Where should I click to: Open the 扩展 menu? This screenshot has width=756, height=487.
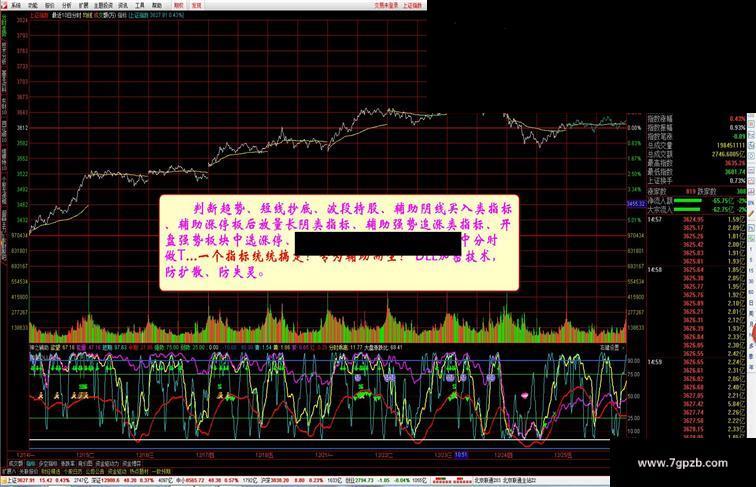point(83,5)
